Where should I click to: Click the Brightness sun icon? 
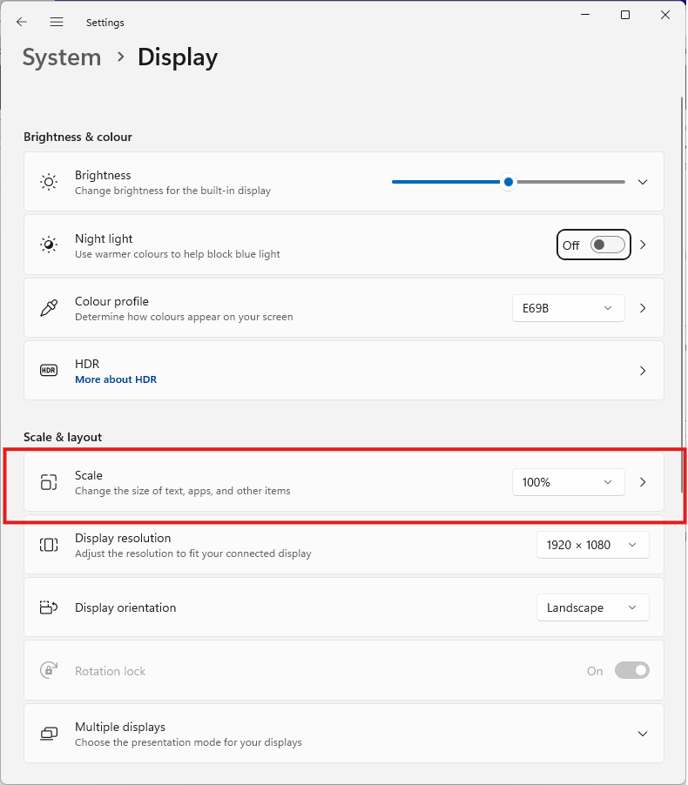point(48,182)
